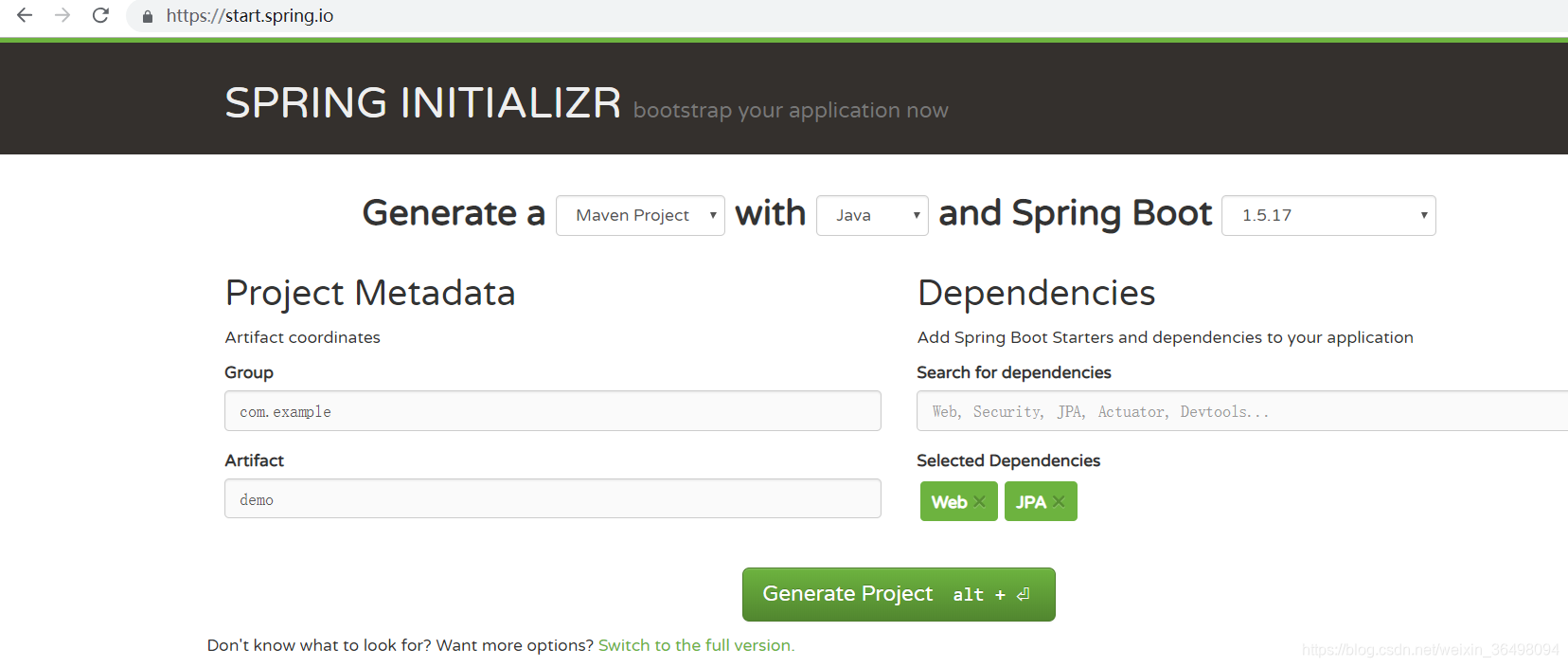Click the address bar URL start.spring.io

250,16
